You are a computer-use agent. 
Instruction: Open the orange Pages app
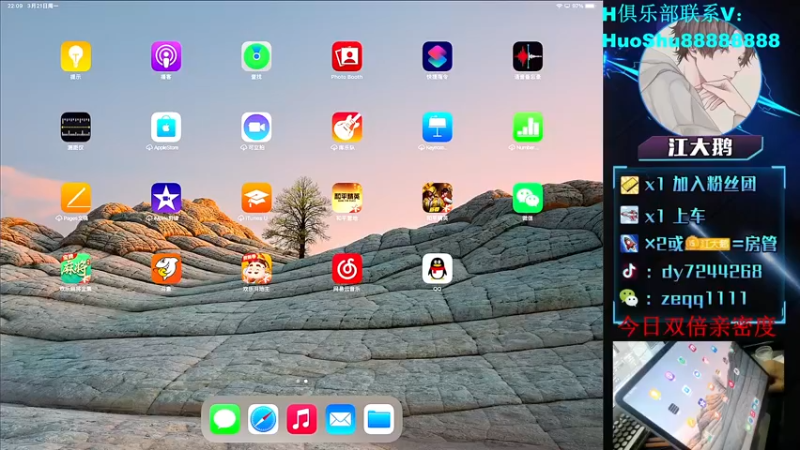[76, 198]
